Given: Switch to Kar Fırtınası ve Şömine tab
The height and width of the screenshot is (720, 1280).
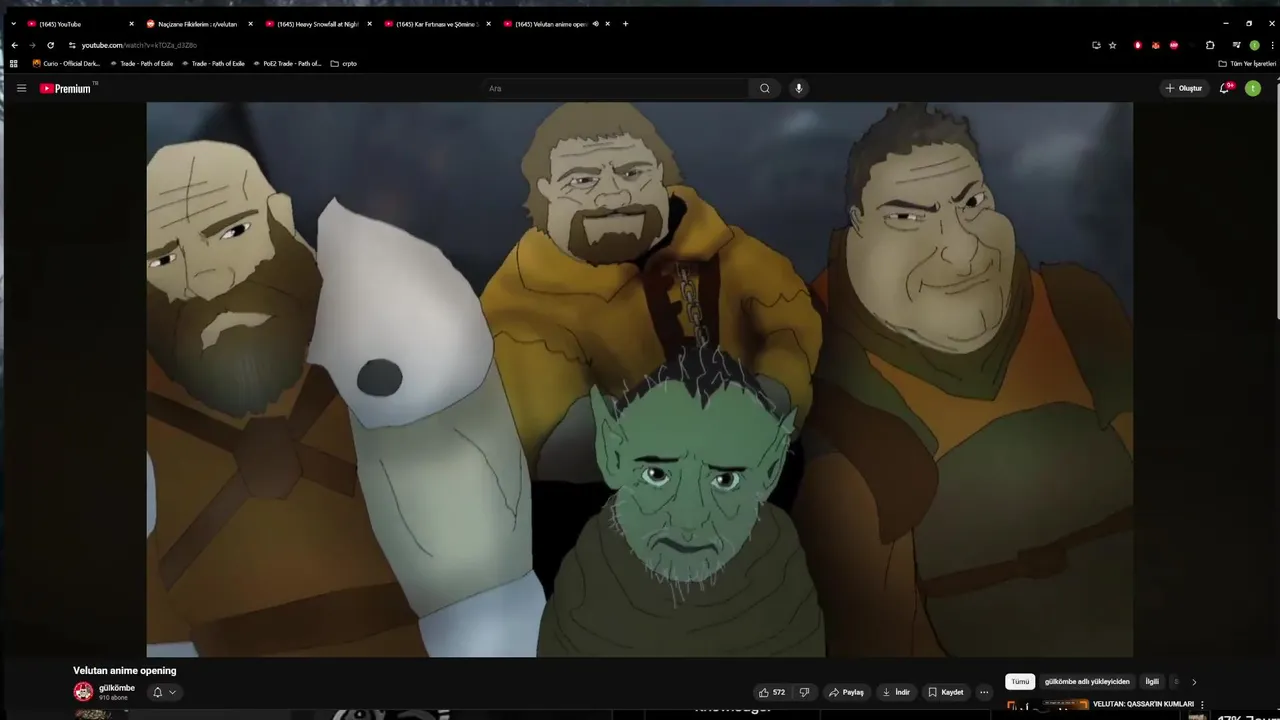Looking at the screenshot, I should pos(437,23).
